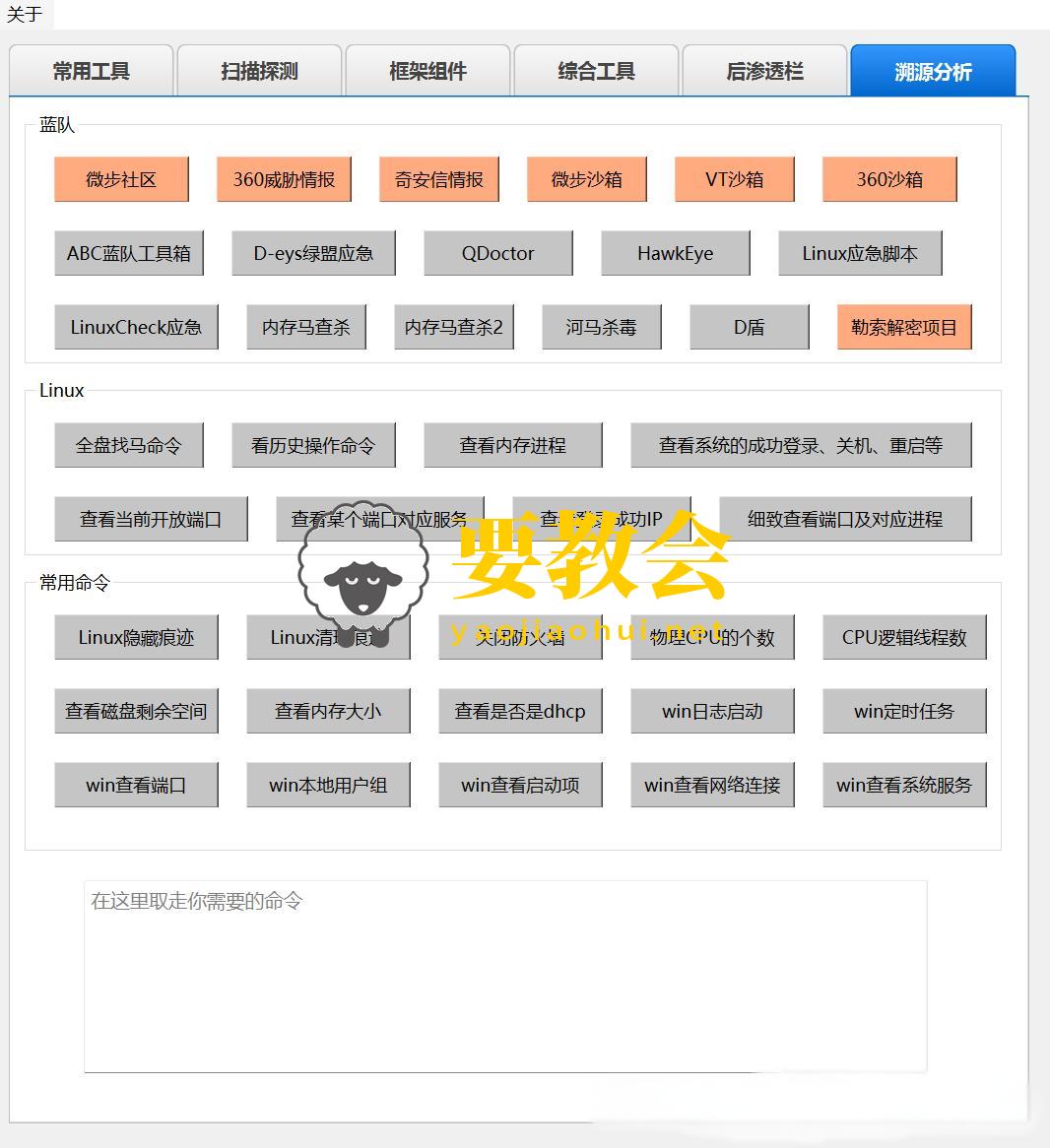Open 微步社区 link button
The image size is (1050, 1148).
[121, 179]
